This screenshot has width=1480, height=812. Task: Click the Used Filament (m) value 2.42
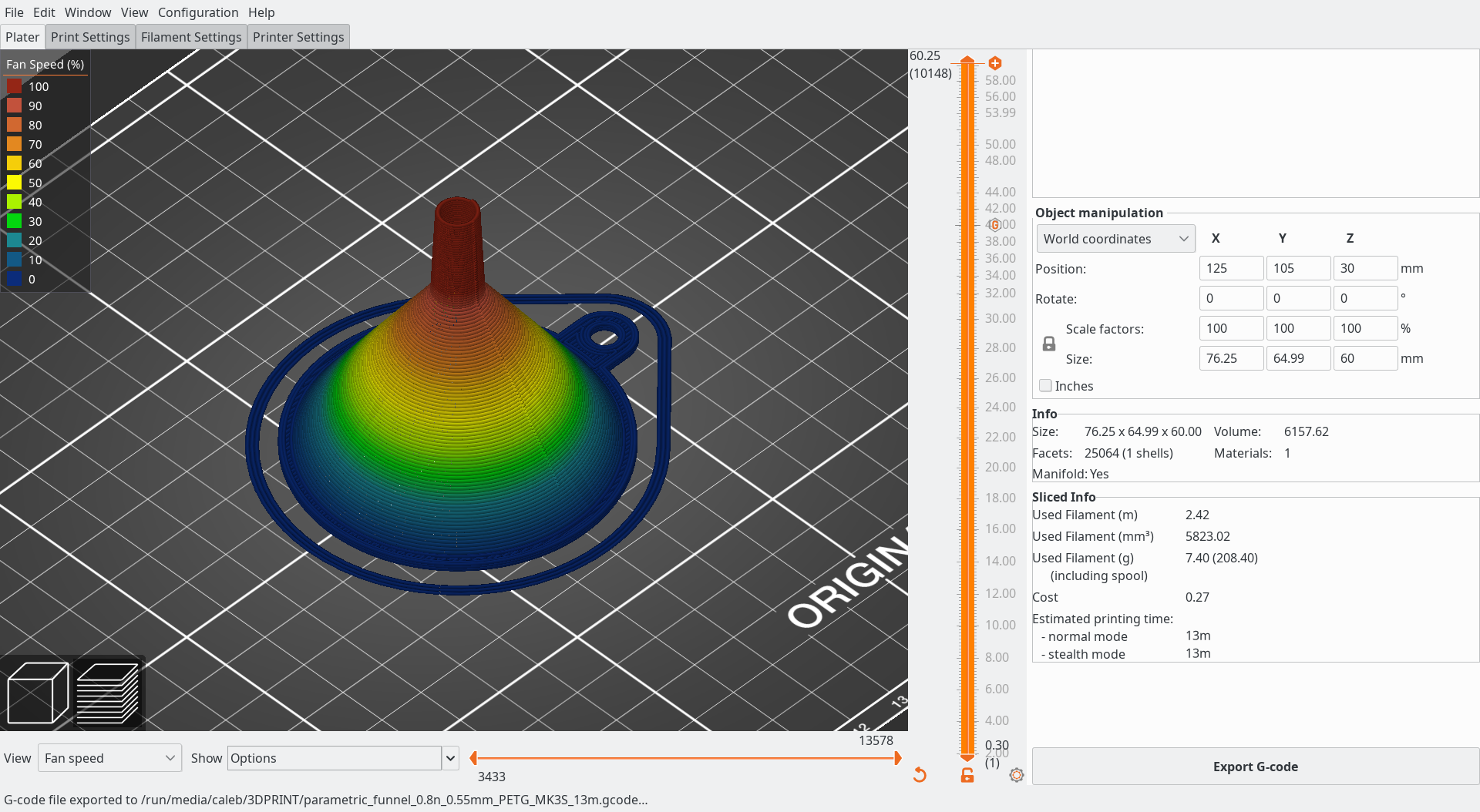tap(1197, 515)
